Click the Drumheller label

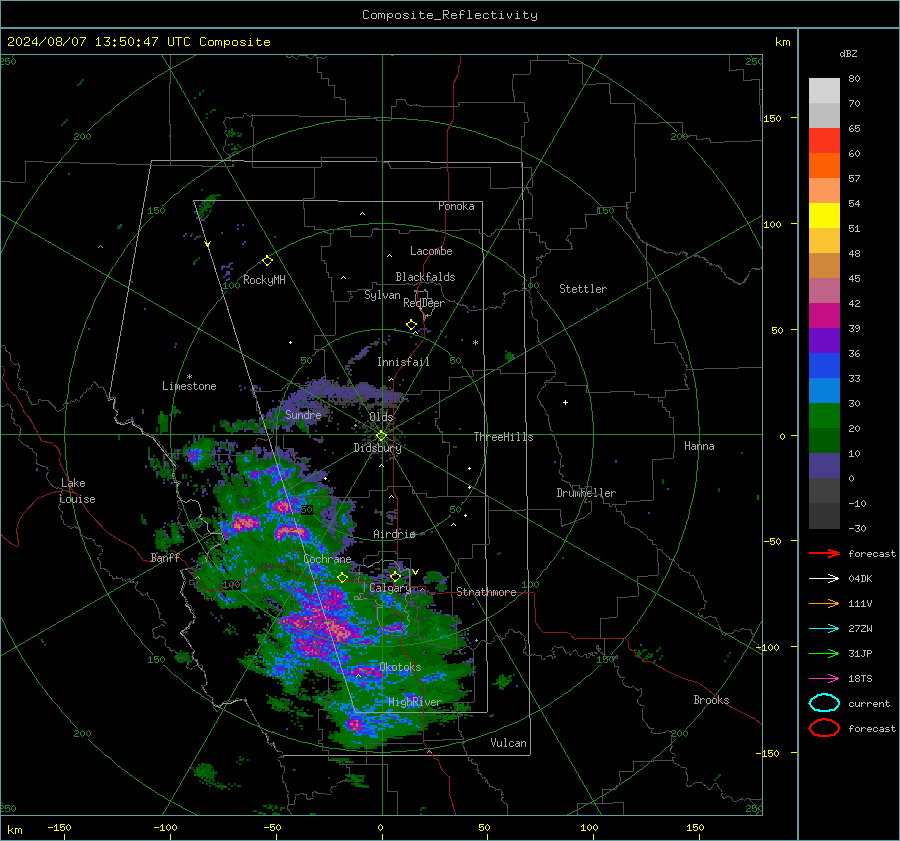pos(586,493)
